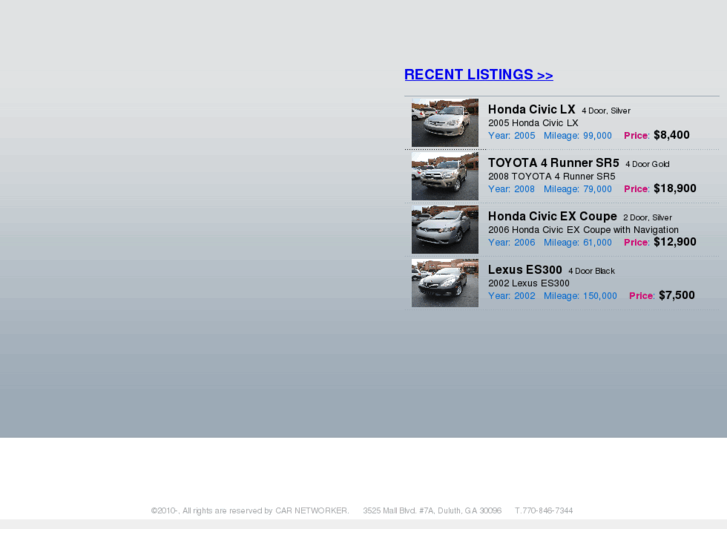Open the TOYOTA 4 Runner SR5 thumbnail photo
The width and height of the screenshot is (727, 545).
tap(445, 176)
